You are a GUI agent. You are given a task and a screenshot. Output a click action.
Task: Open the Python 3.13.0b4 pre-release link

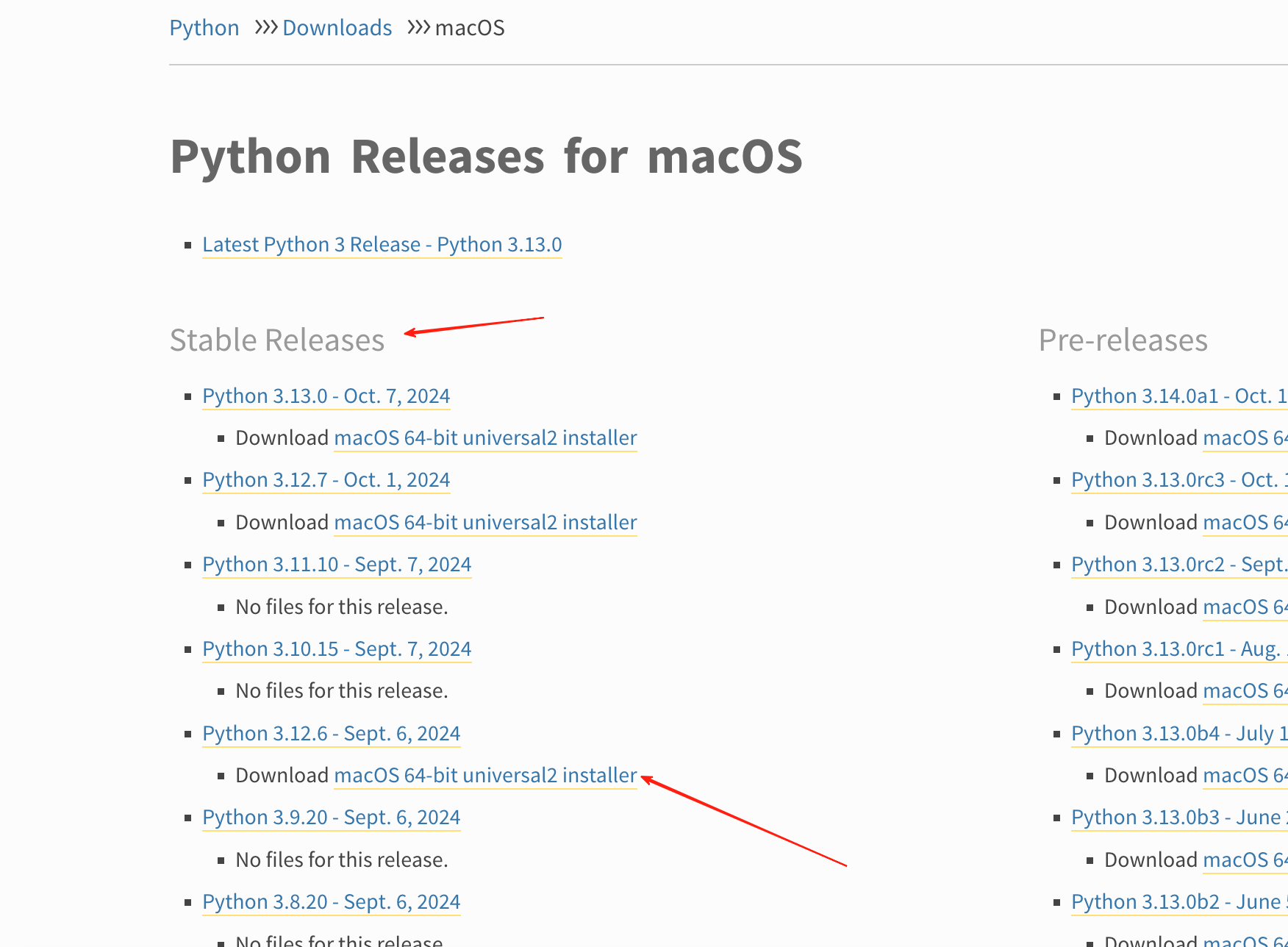coord(1179,733)
